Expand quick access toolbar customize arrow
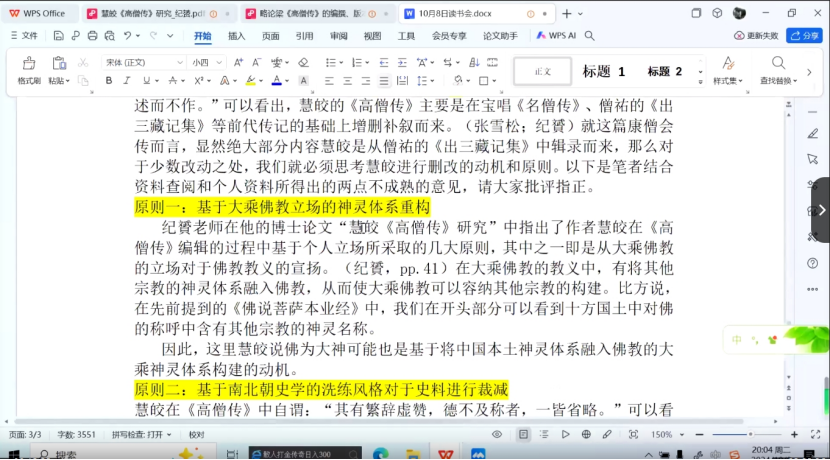This screenshot has width=830, height=460. coord(170,35)
